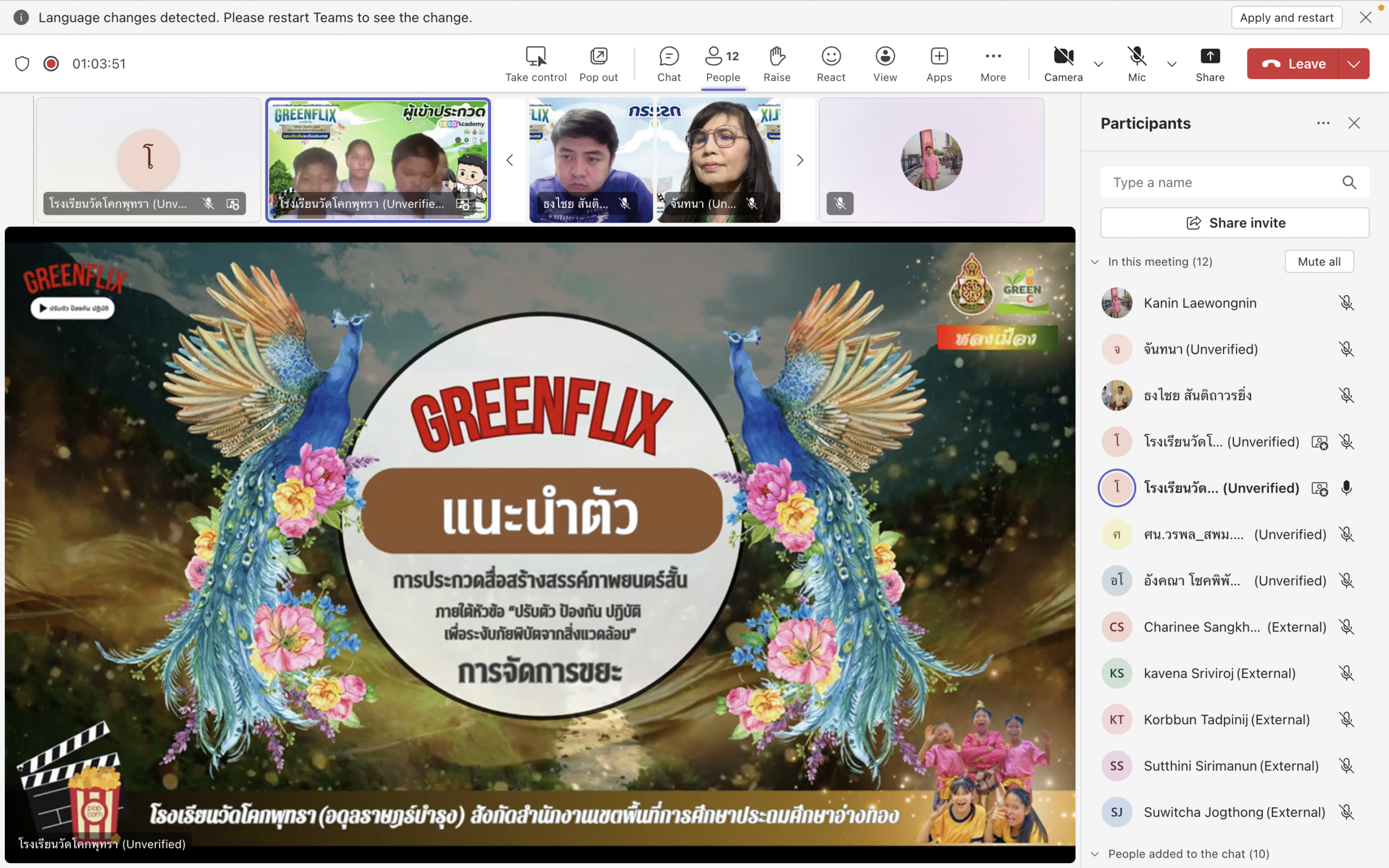Open the meeting Chat
Screen dimensions: 1389x868
[668, 63]
